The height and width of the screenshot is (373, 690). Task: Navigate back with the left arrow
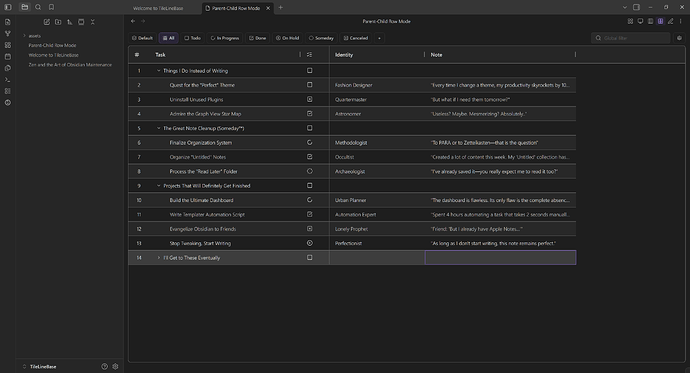point(133,21)
